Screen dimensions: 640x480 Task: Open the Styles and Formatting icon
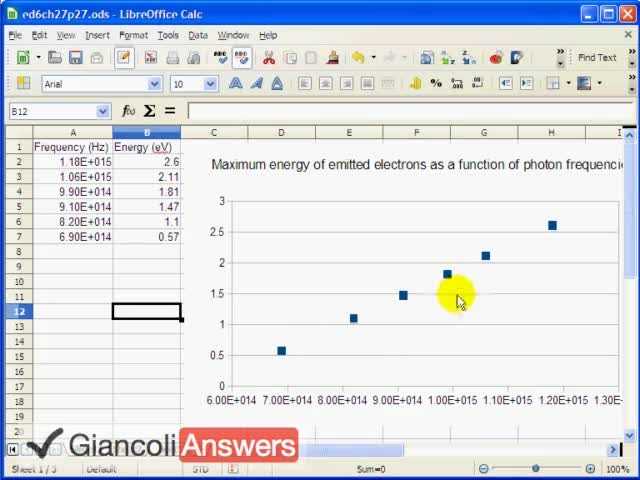tap(23, 83)
